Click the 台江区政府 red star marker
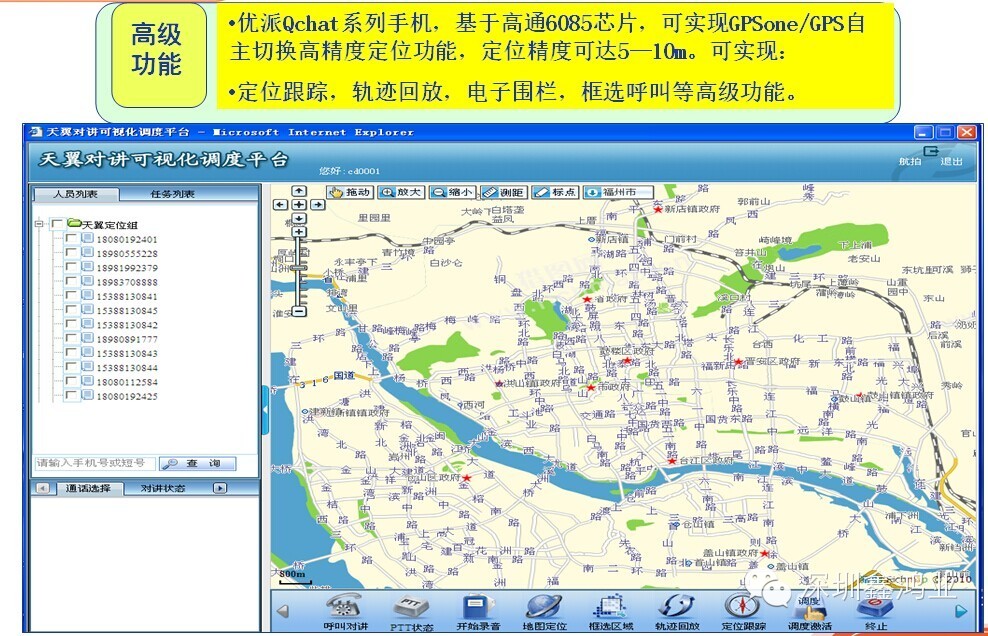The image size is (988, 636). (672, 461)
